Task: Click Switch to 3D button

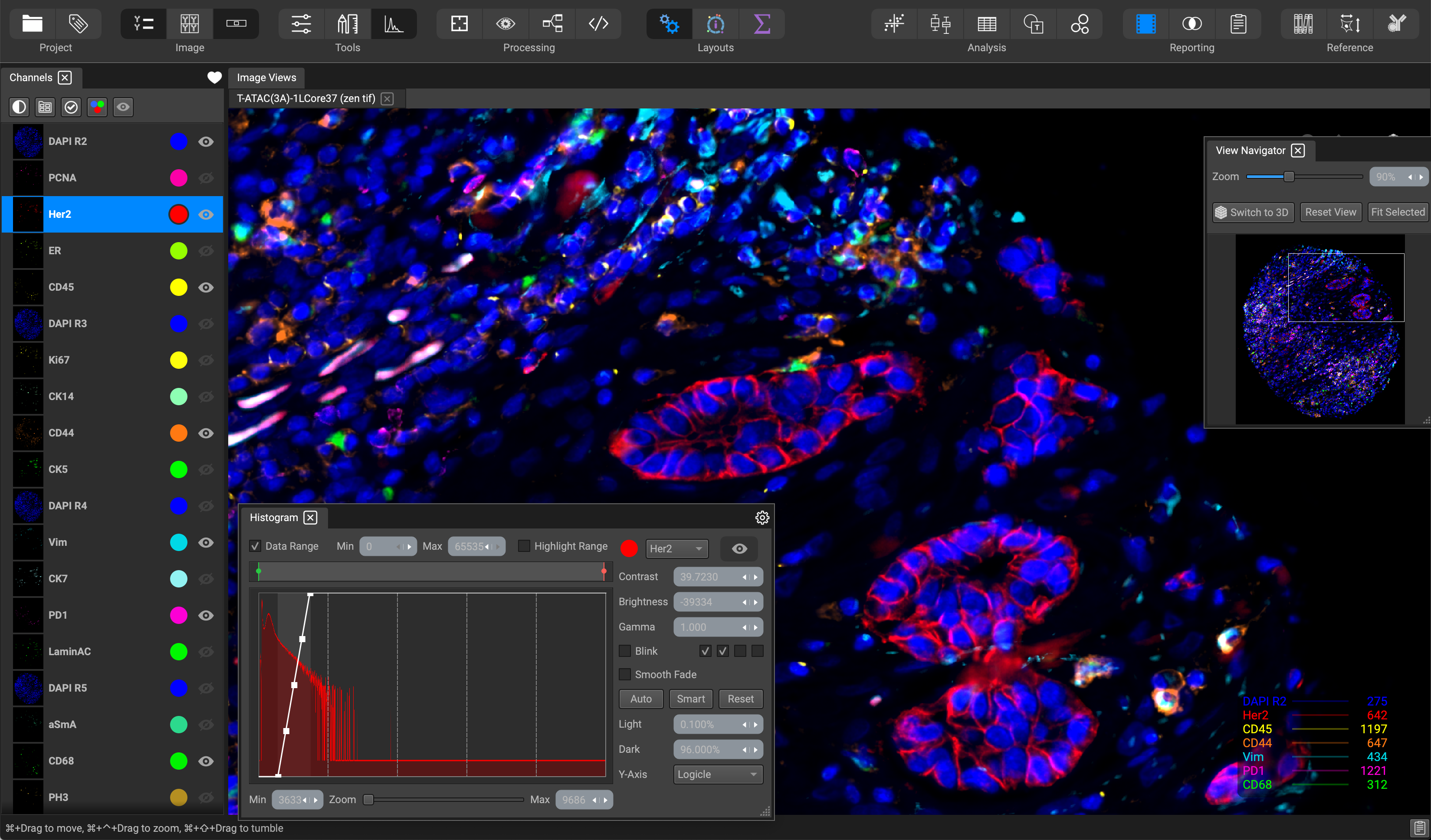Action: tap(1253, 213)
